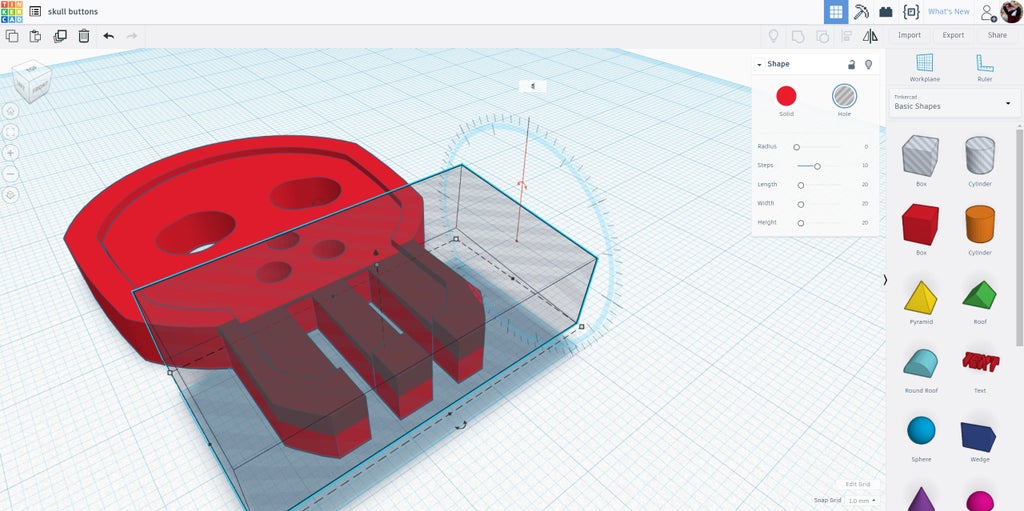
Task: Hide shape via Shape panel lightbulb
Action: pos(868,64)
